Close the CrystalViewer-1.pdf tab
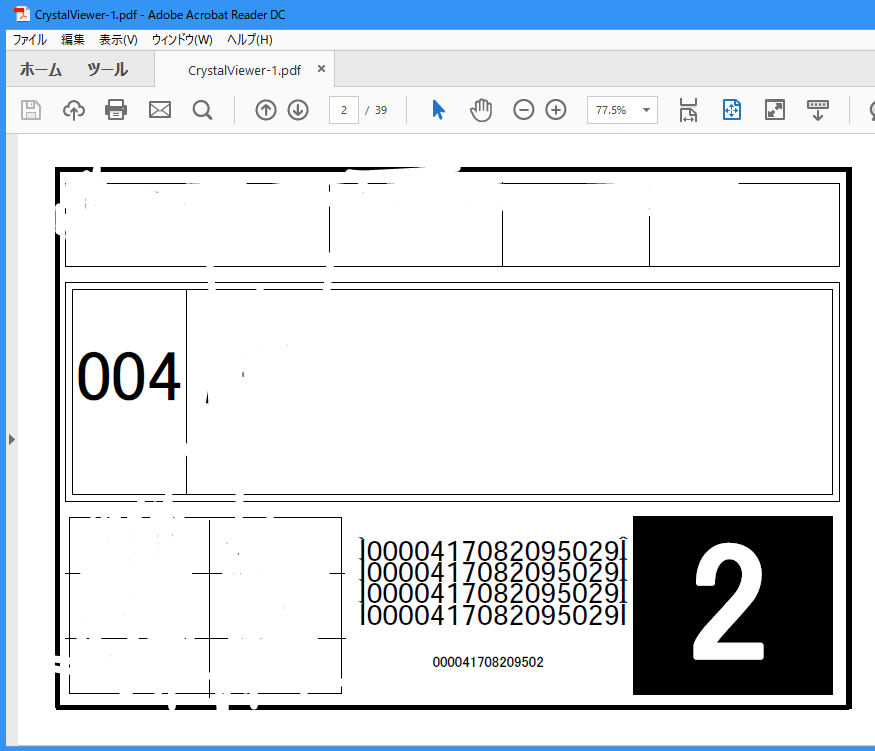This screenshot has width=875, height=751. tap(321, 69)
